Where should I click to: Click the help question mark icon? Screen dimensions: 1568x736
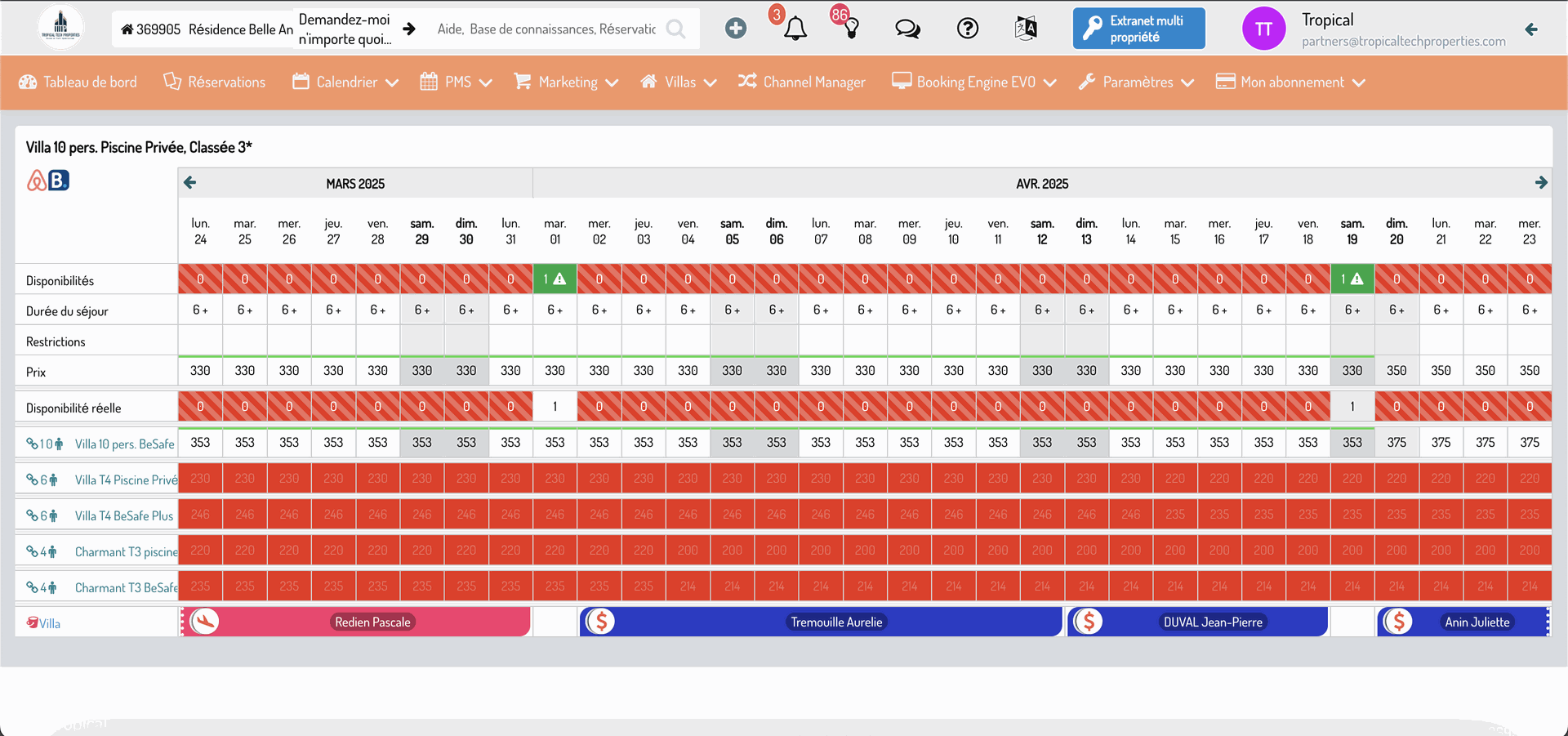coord(967,29)
